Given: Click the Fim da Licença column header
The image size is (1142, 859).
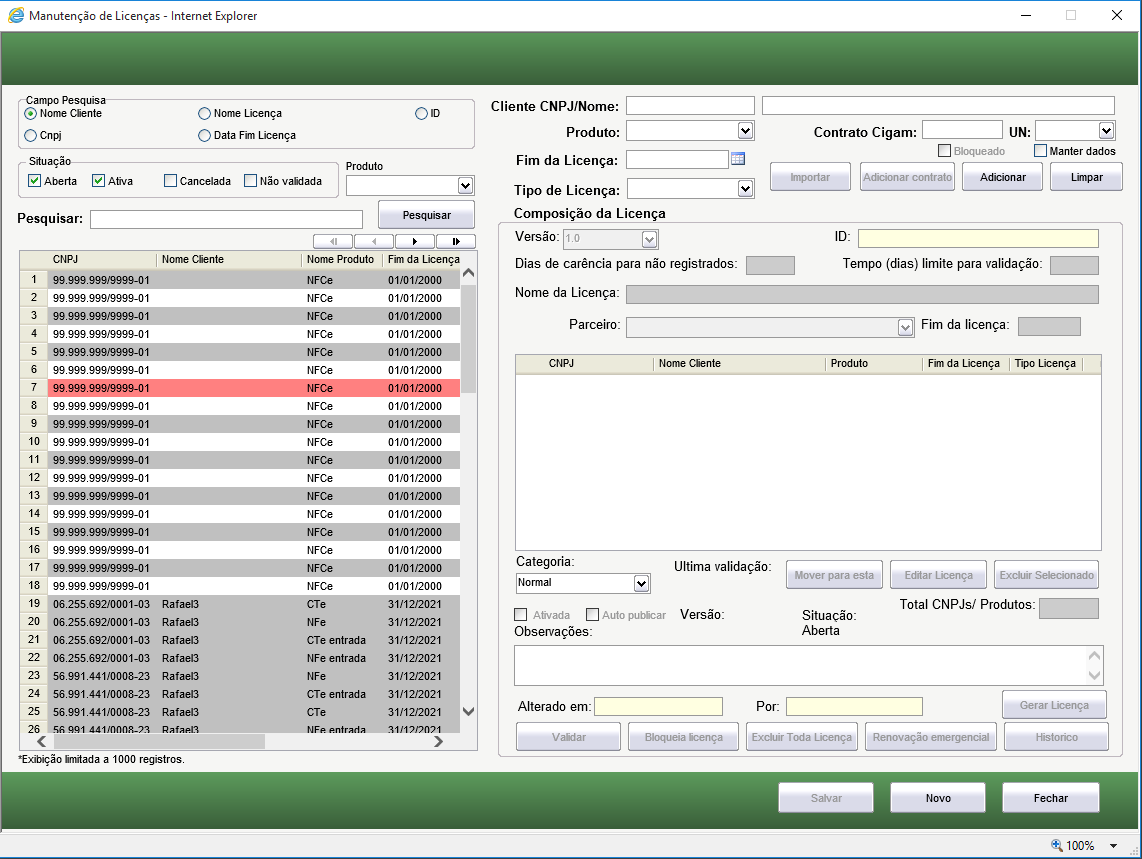Looking at the screenshot, I should coord(423,260).
